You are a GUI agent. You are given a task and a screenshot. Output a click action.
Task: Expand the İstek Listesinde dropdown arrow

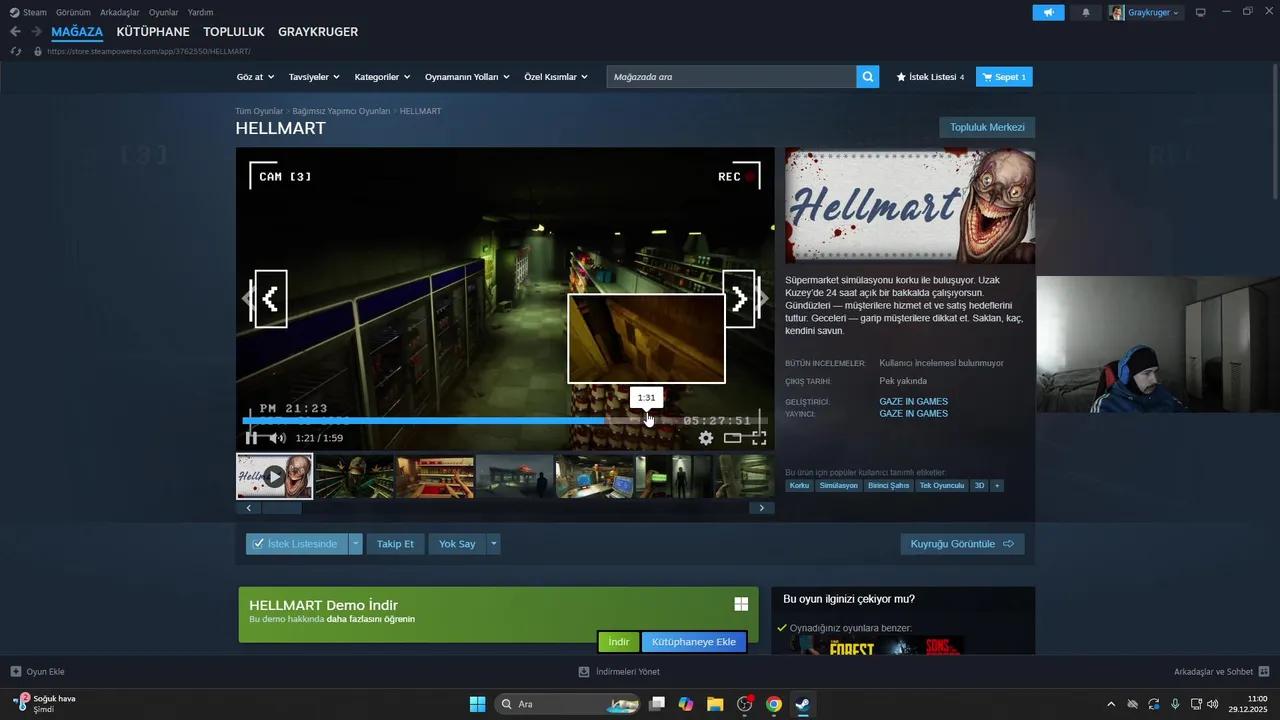tap(355, 544)
